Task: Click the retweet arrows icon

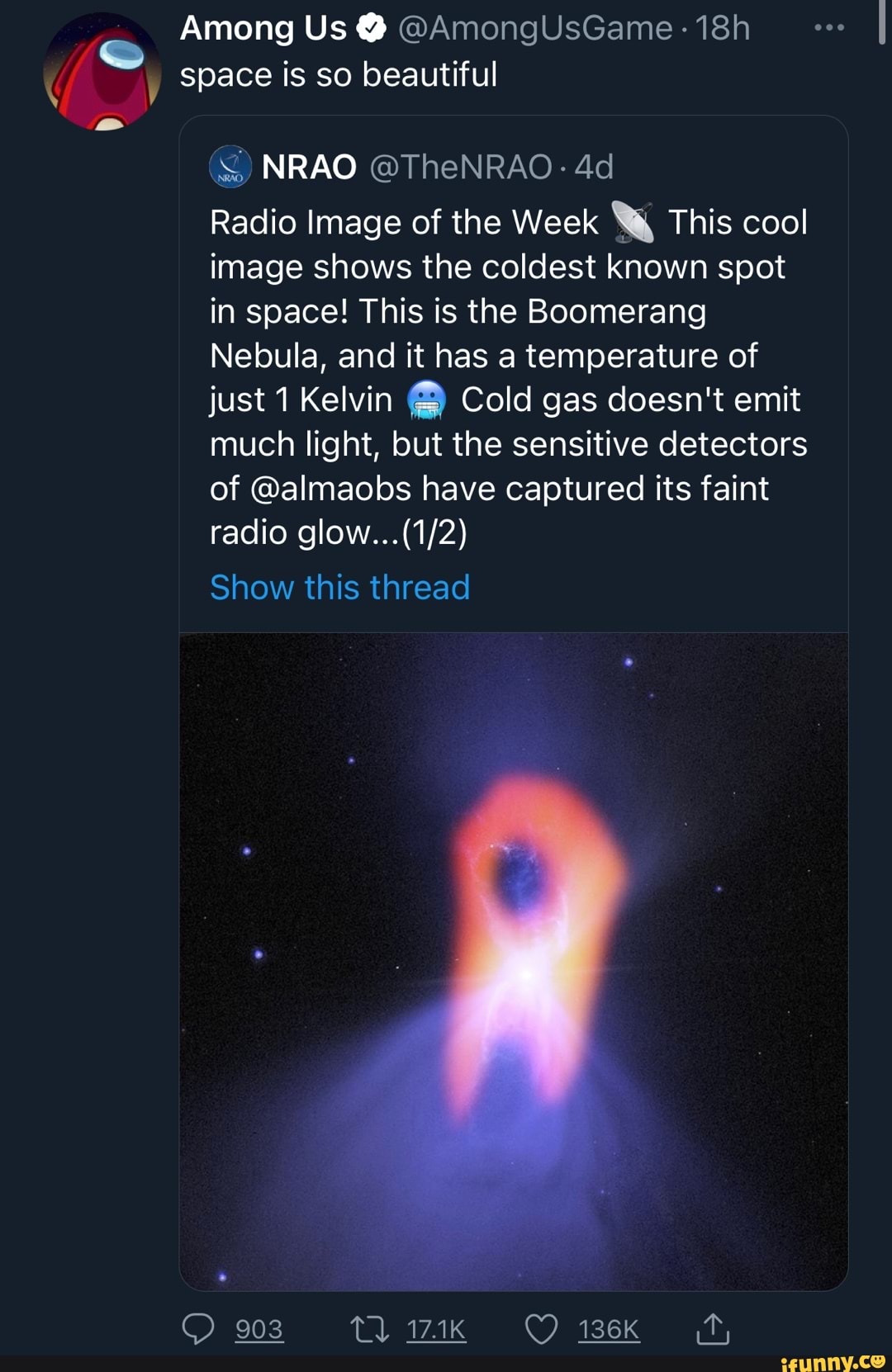Action: coord(369,1328)
